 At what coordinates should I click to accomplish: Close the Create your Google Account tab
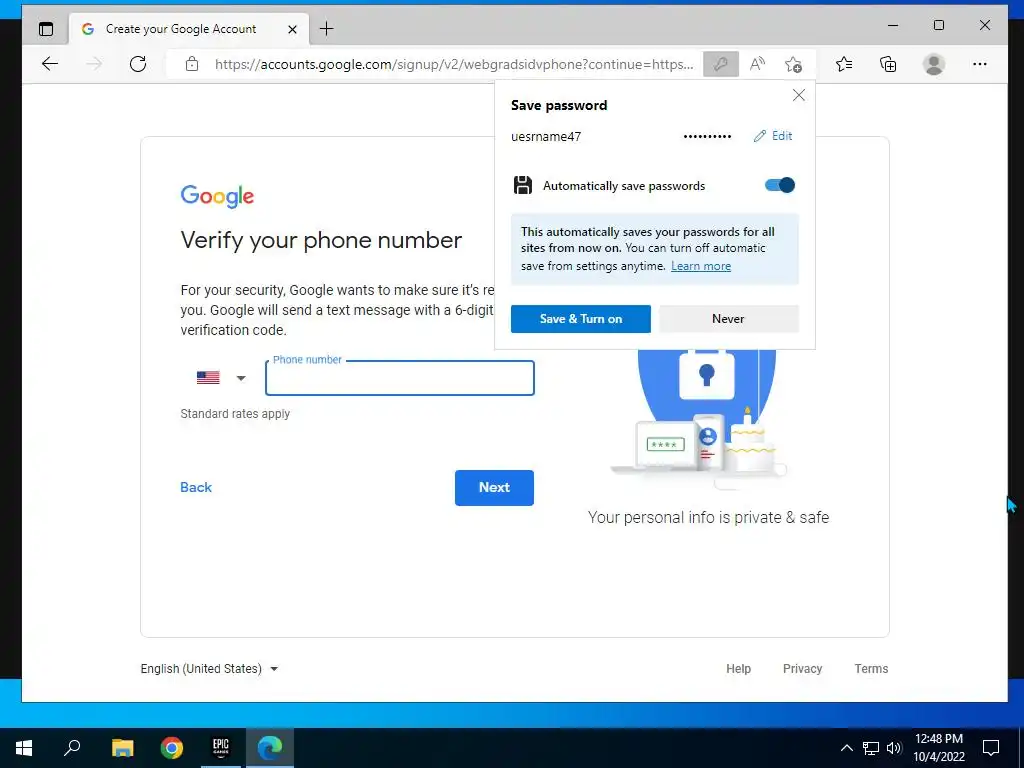click(x=293, y=29)
